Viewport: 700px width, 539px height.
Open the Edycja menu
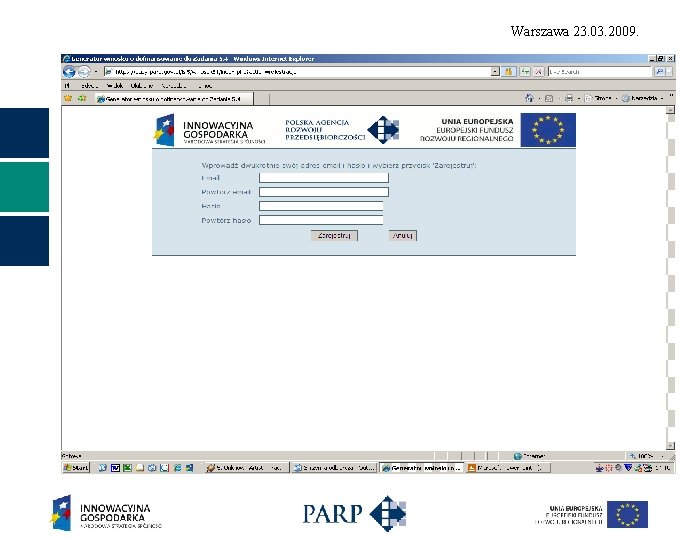(89, 85)
